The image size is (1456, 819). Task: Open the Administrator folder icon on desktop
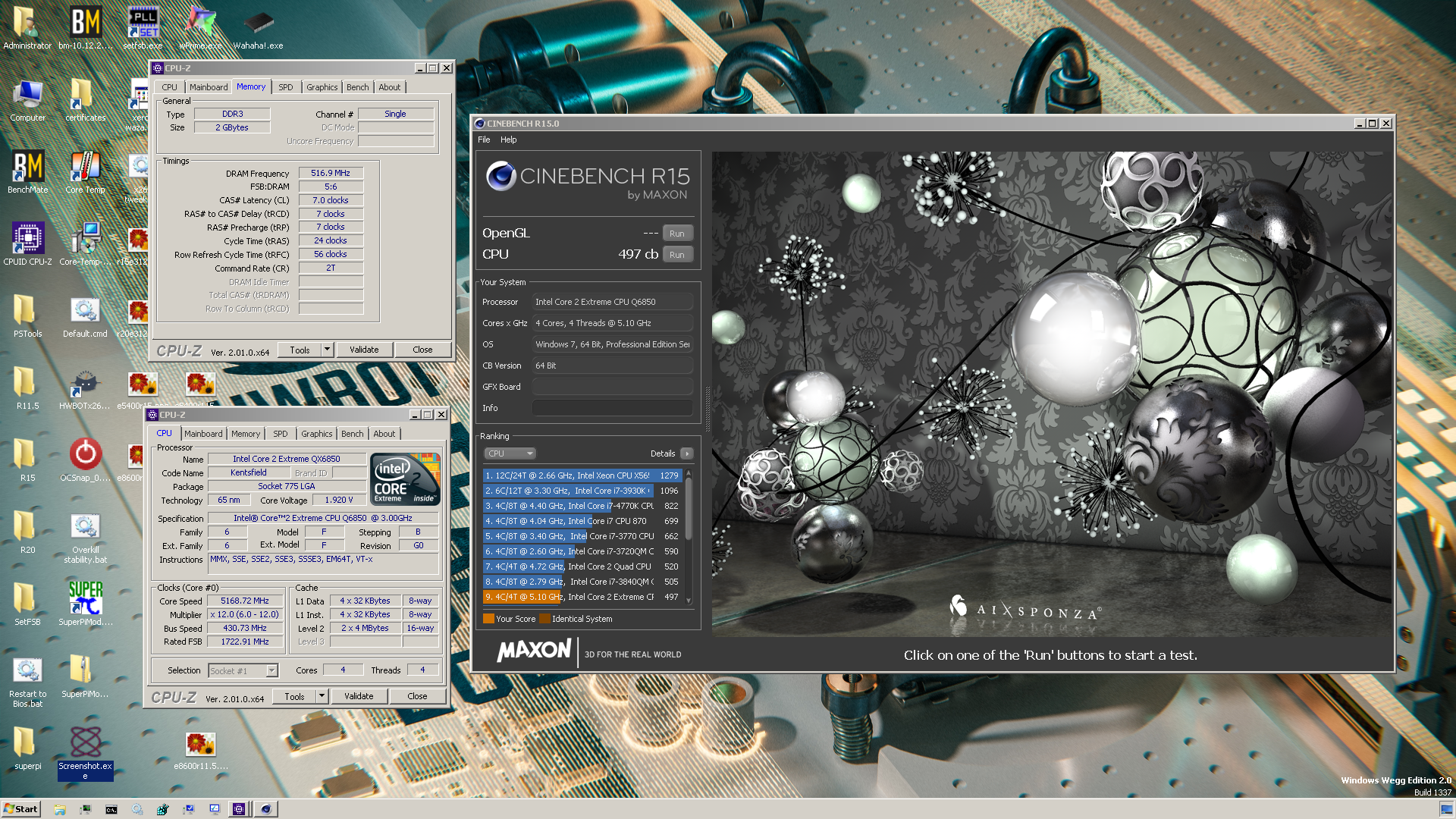point(27,27)
